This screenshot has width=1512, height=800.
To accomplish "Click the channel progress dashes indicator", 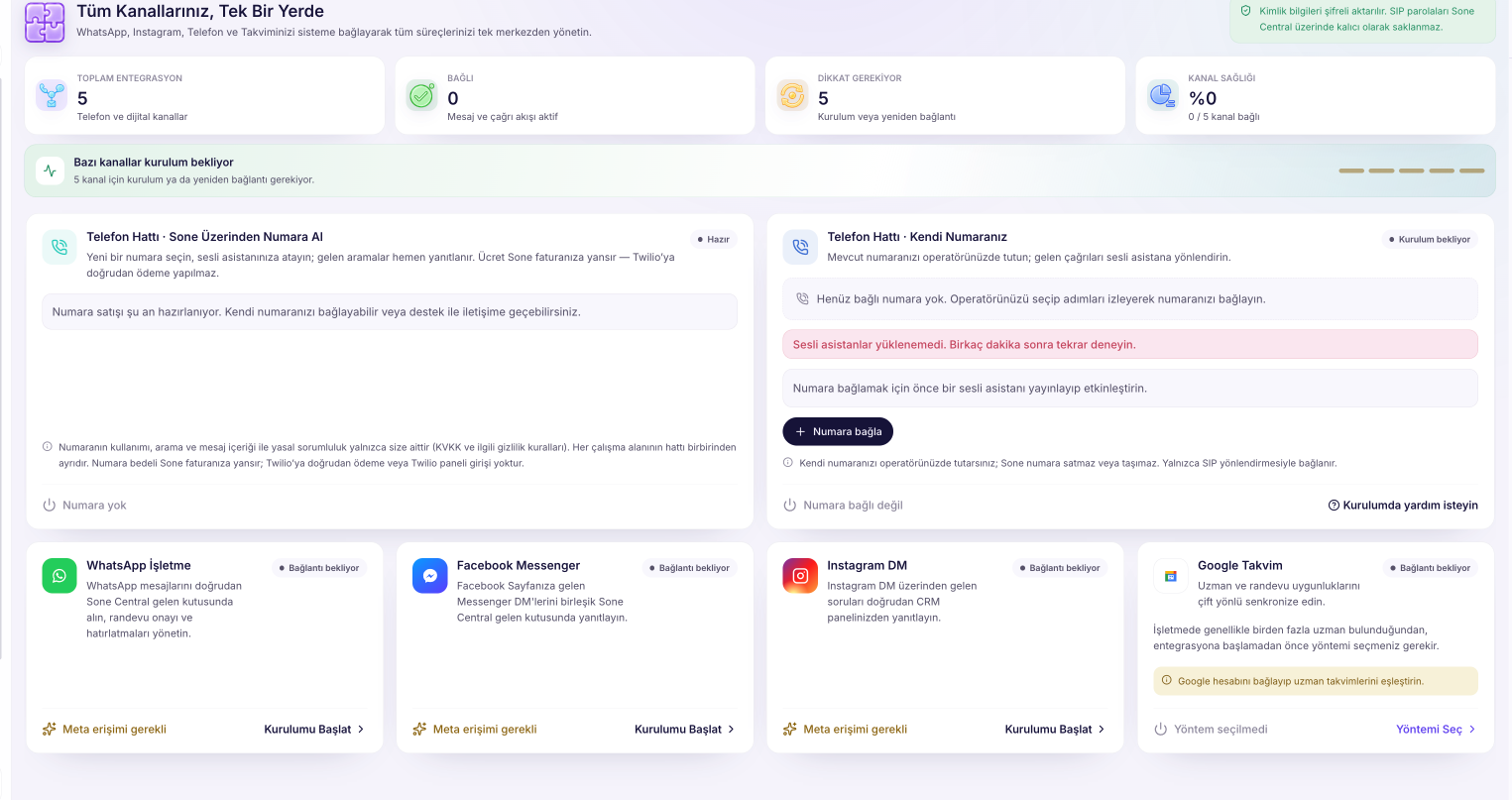I will pos(1412,171).
